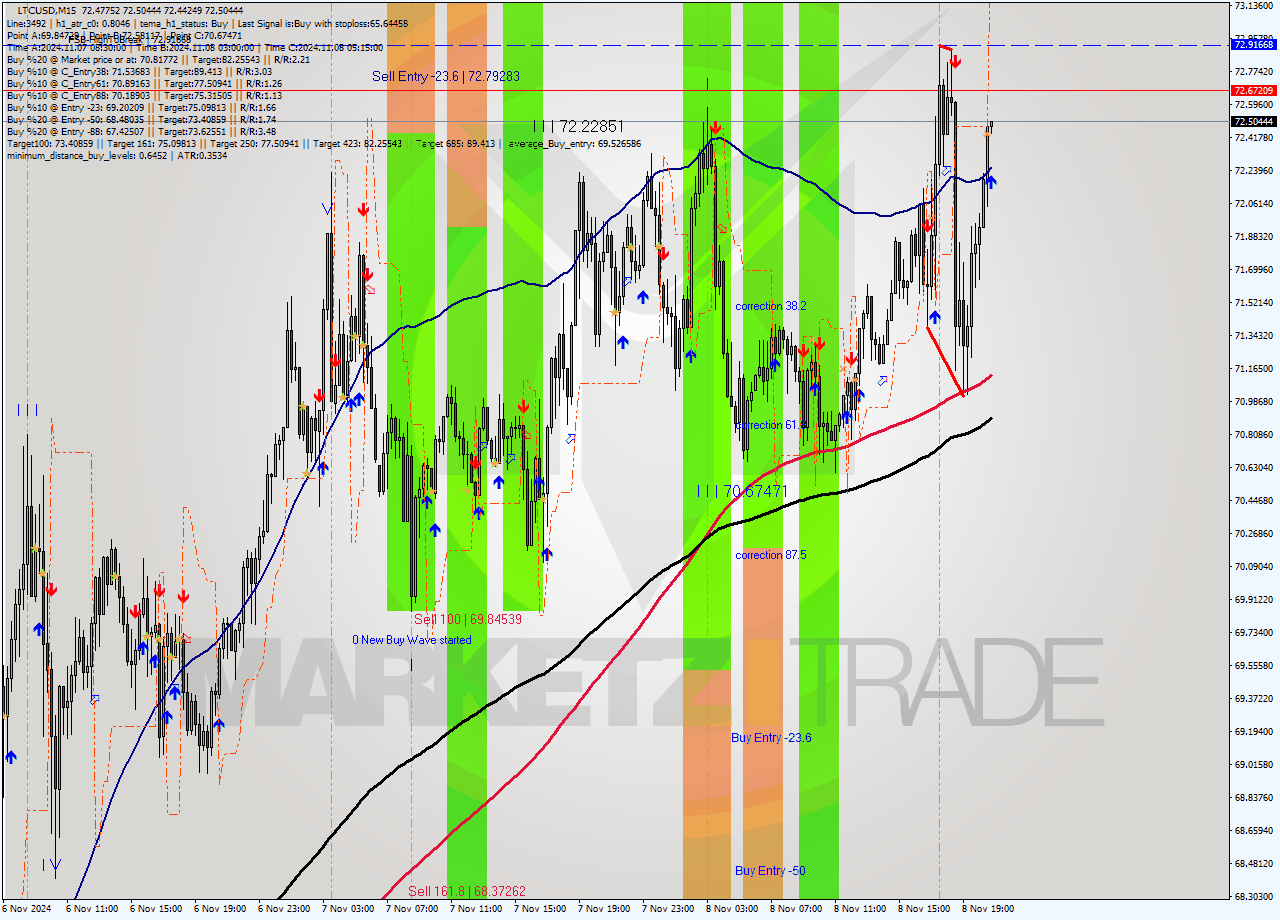Click the '7 Nov 03:00' time label
This screenshot has width=1280, height=920.
click(348, 909)
